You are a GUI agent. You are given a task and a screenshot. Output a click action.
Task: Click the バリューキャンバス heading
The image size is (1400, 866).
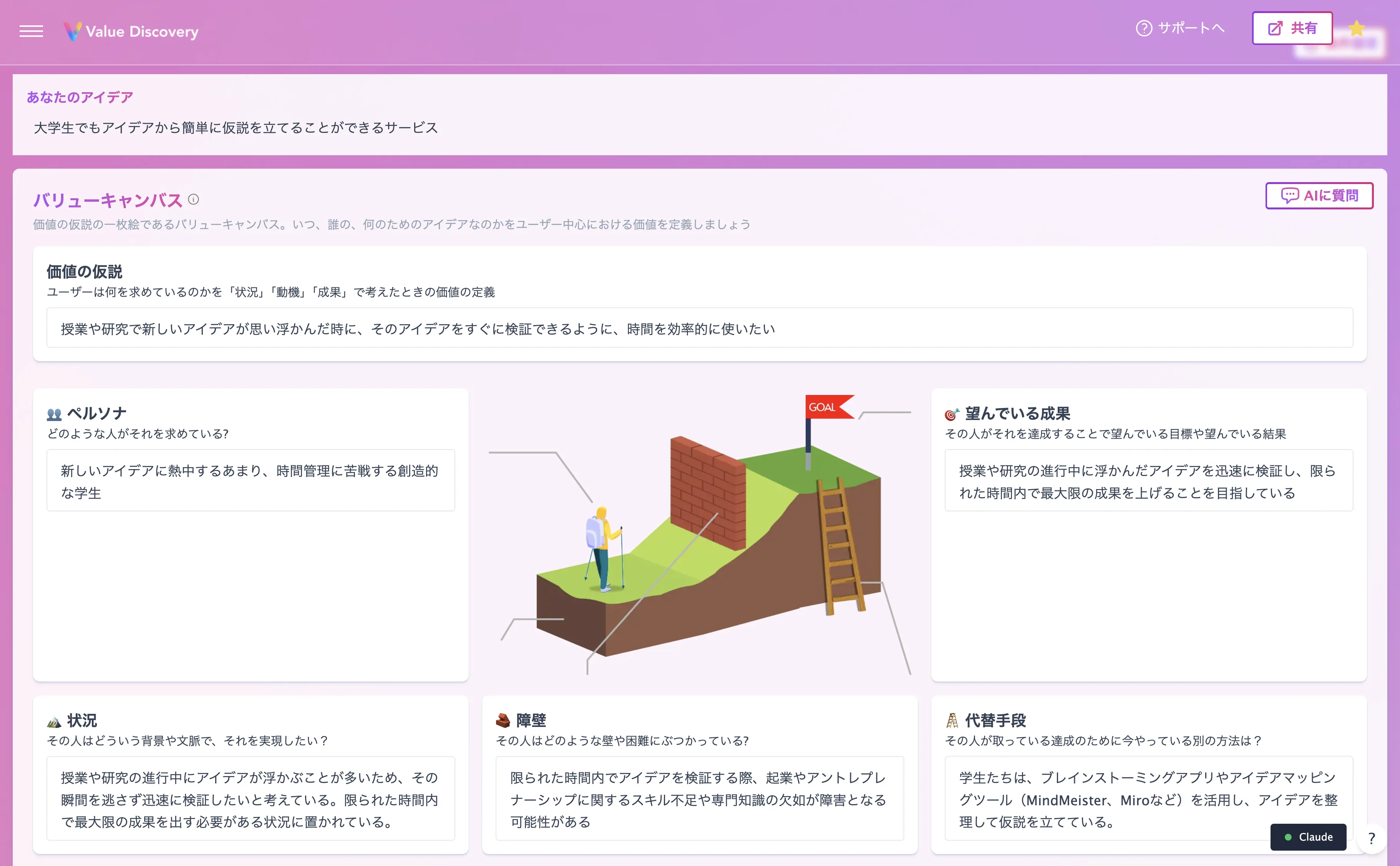(x=108, y=200)
